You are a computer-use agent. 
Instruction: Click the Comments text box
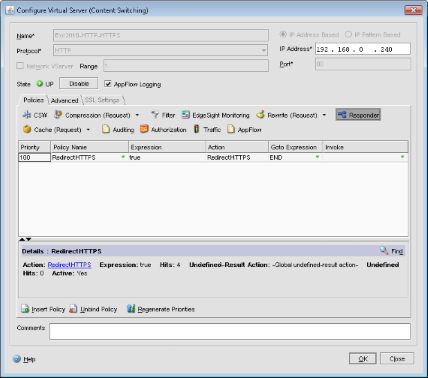(x=230, y=331)
